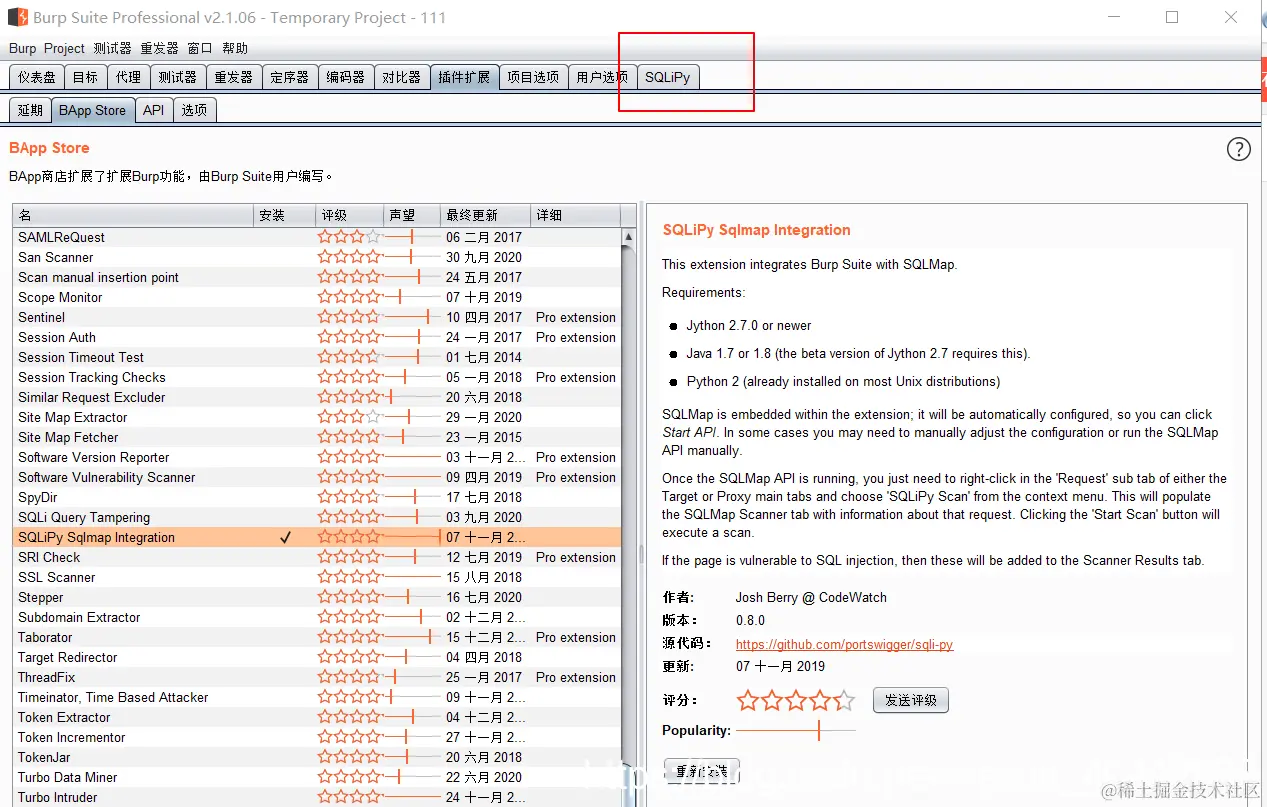Open the BApp Store help icon
This screenshot has width=1267, height=807.
(x=1238, y=149)
